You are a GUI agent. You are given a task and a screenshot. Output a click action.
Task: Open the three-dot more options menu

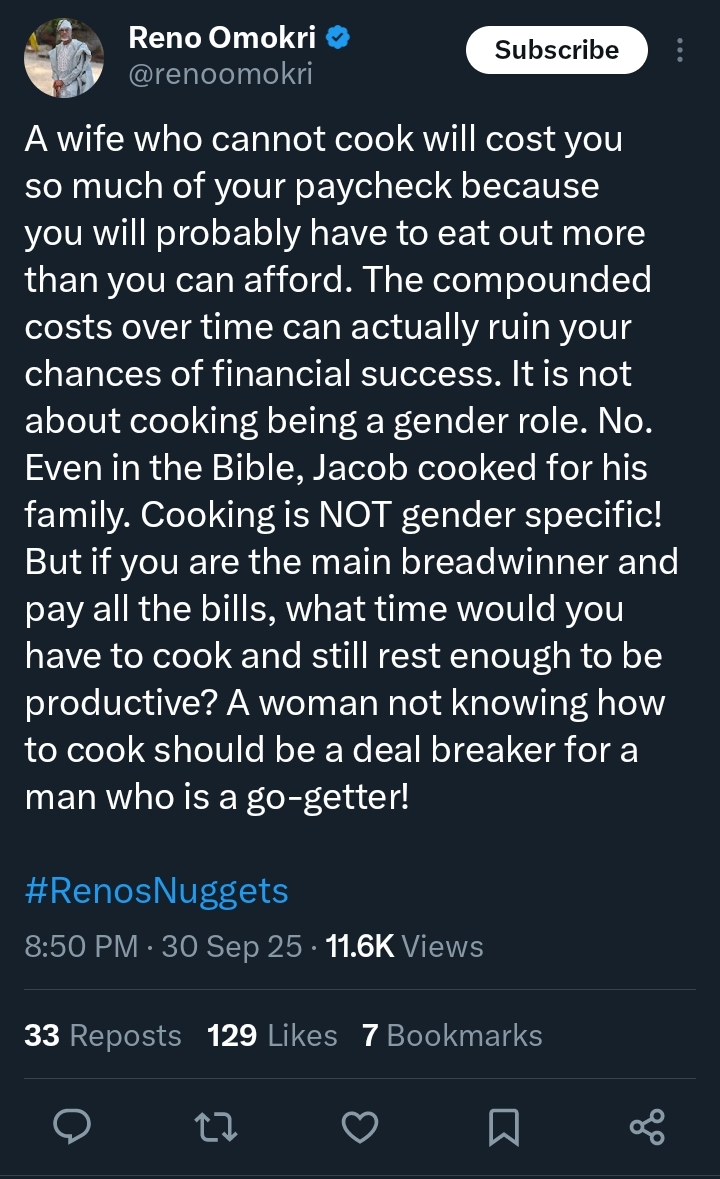pos(681,50)
